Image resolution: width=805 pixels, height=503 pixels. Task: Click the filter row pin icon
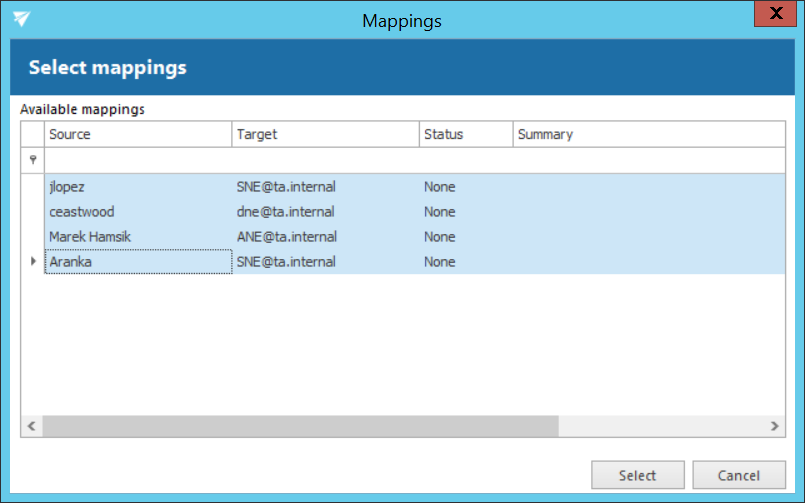33,160
